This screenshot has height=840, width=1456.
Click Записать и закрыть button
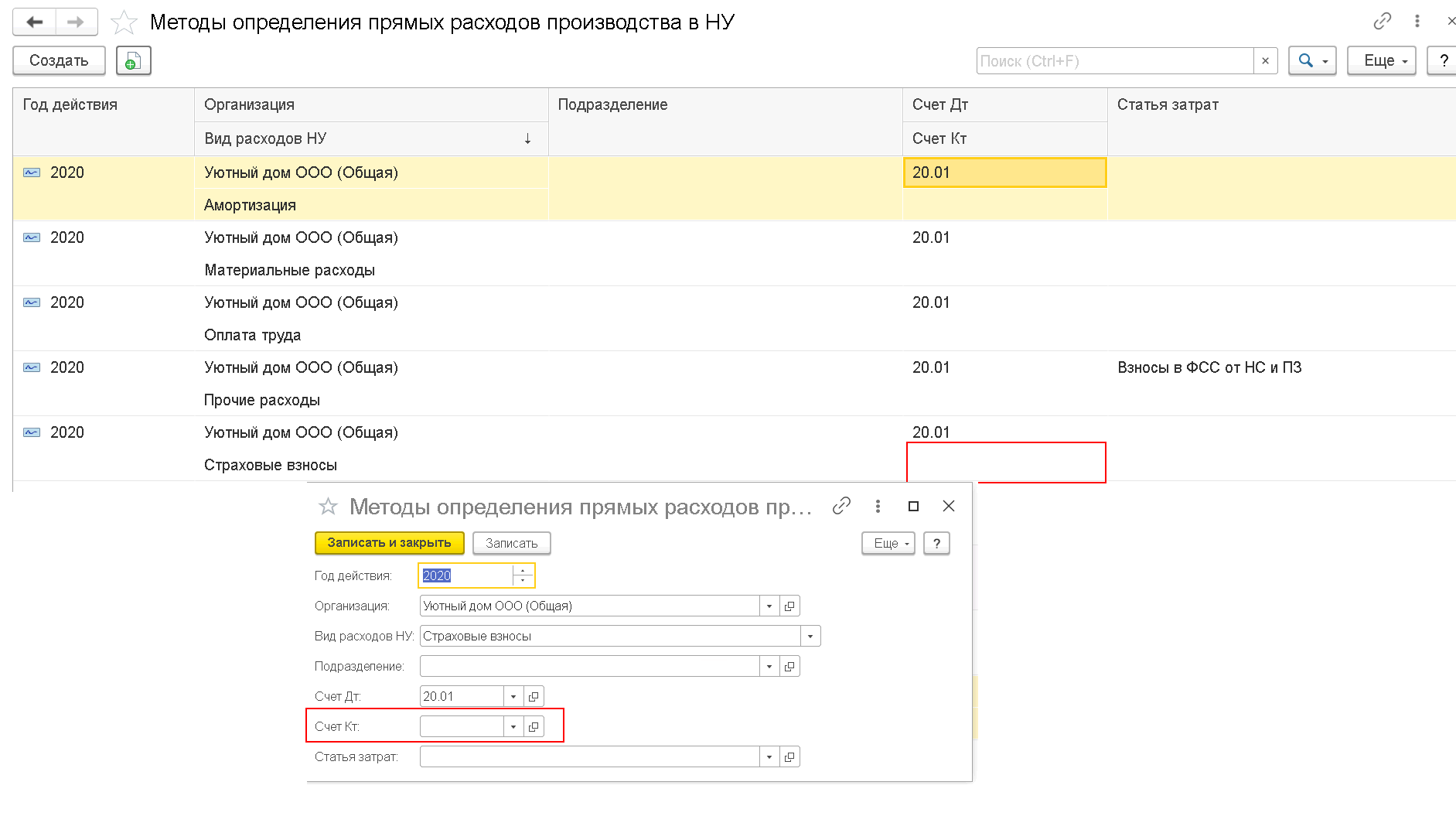click(x=389, y=543)
